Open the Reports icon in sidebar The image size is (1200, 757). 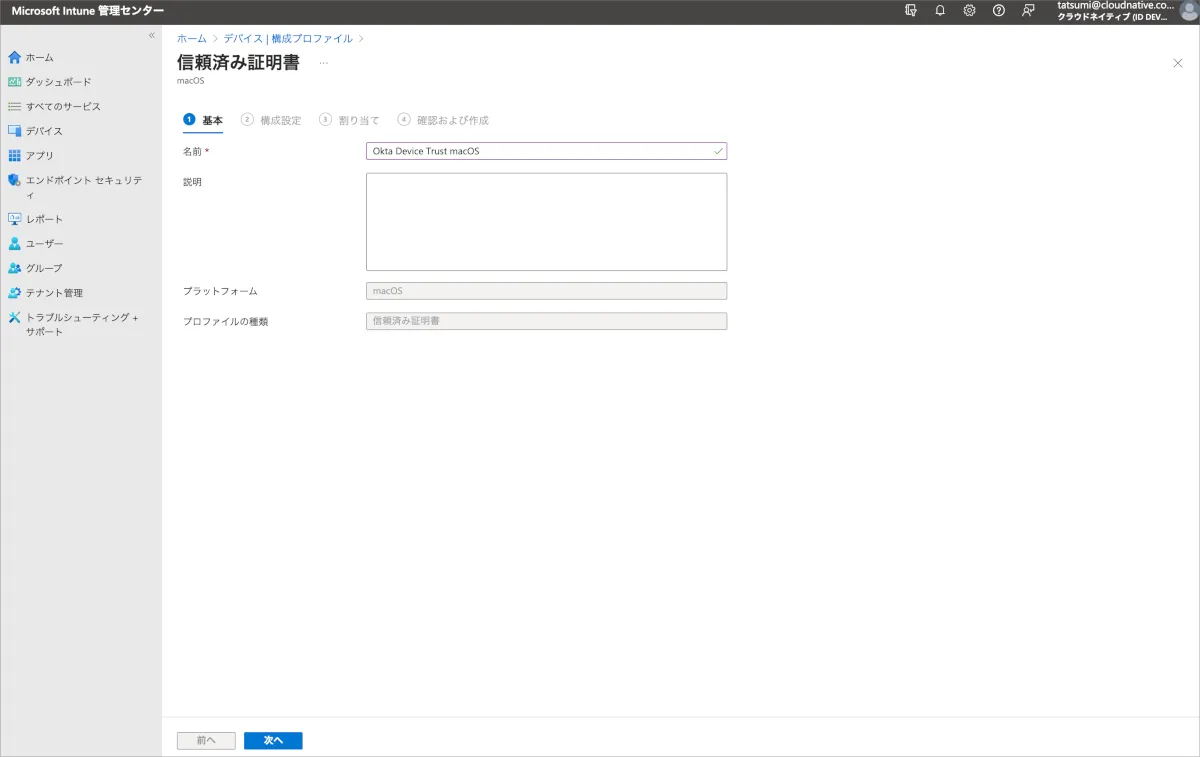click(14, 219)
